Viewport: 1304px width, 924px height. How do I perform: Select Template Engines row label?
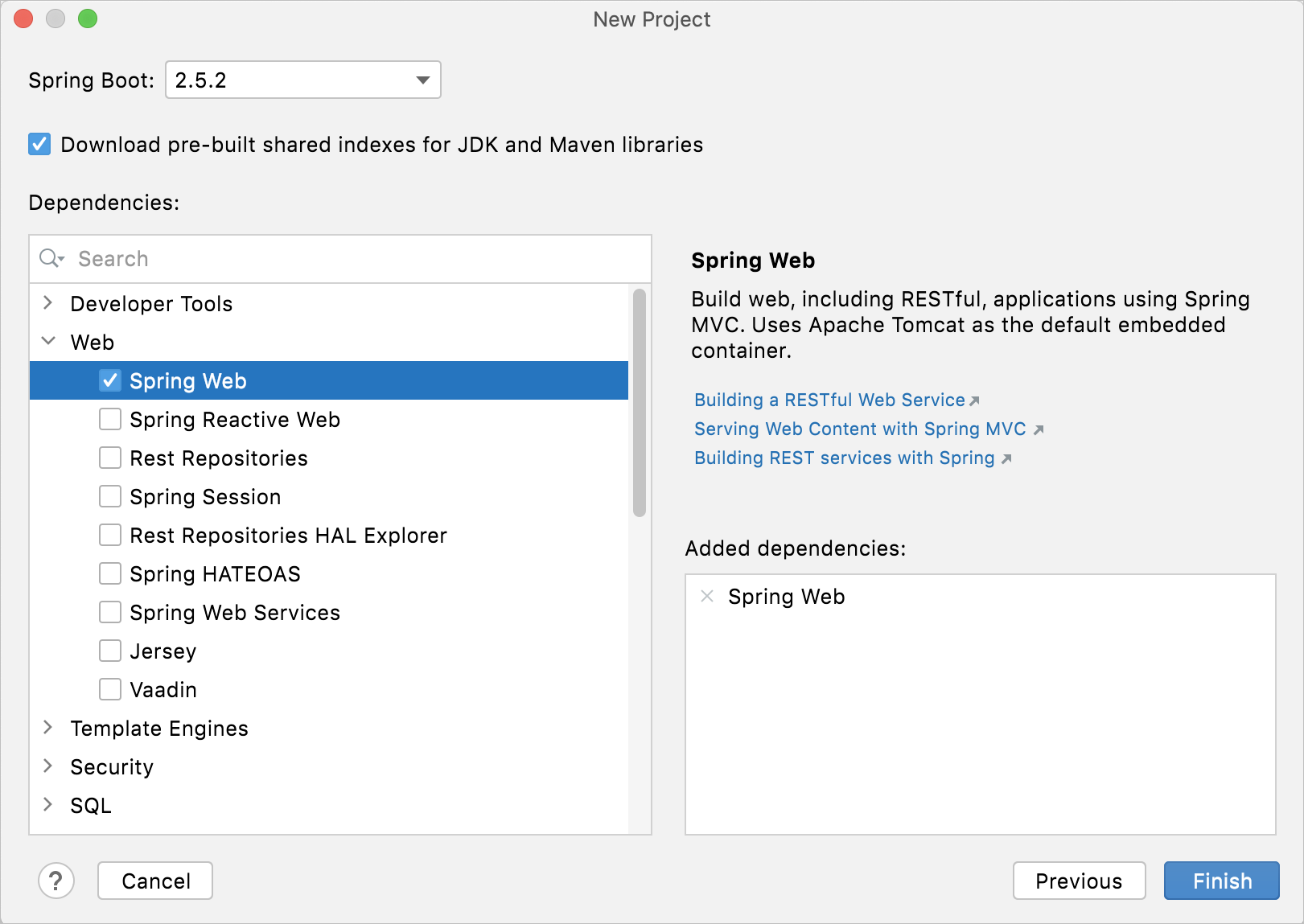tap(159, 729)
